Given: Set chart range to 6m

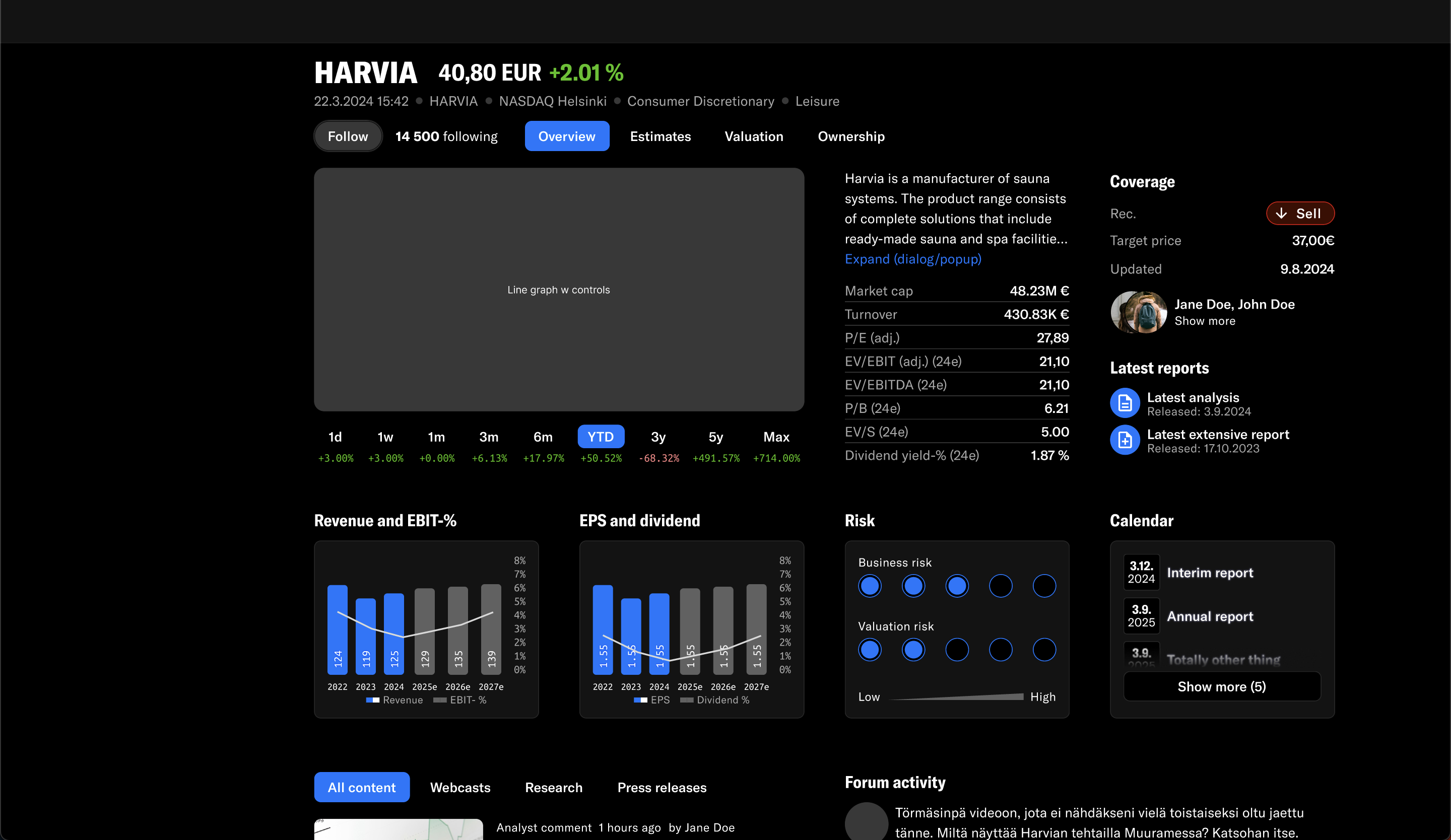Looking at the screenshot, I should click(543, 437).
